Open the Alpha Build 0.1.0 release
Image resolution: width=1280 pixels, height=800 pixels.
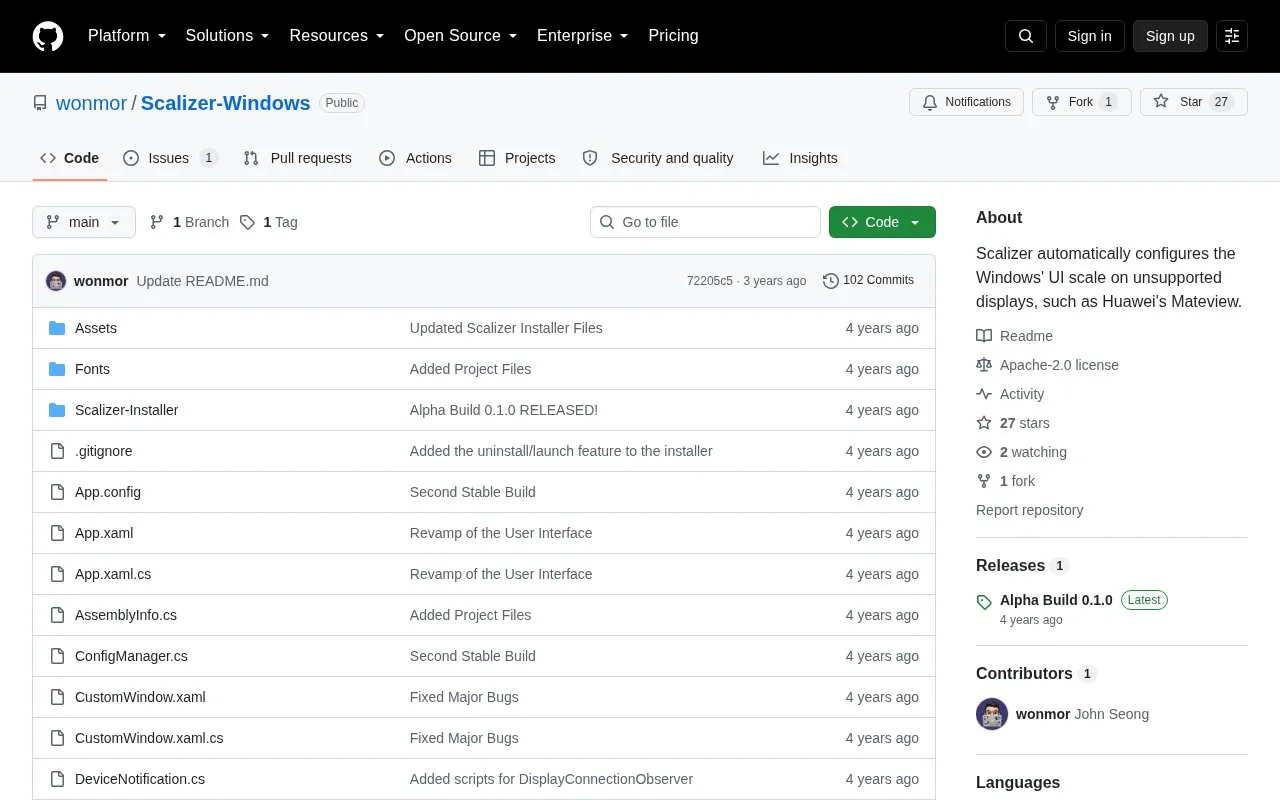pos(1056,600)
